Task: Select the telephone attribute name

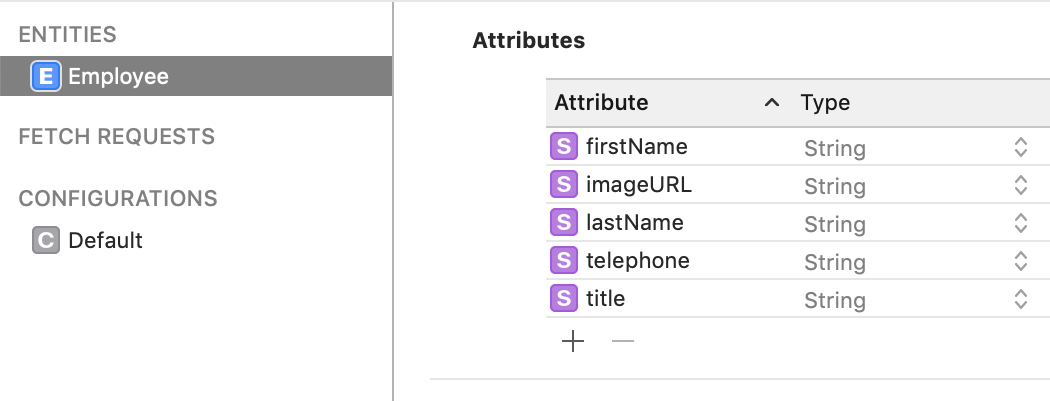Action: [637, 261]
